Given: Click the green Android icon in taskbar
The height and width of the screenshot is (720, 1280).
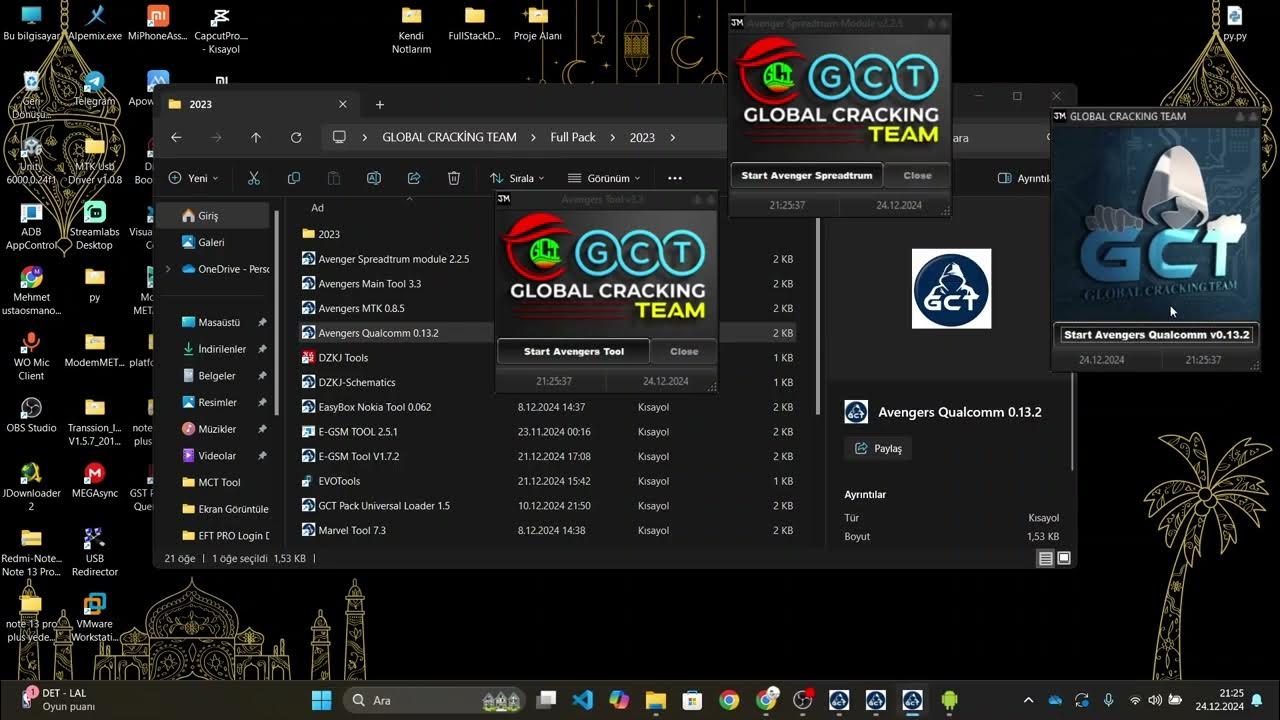Looking at the screenshot, I should click(949, 700).
